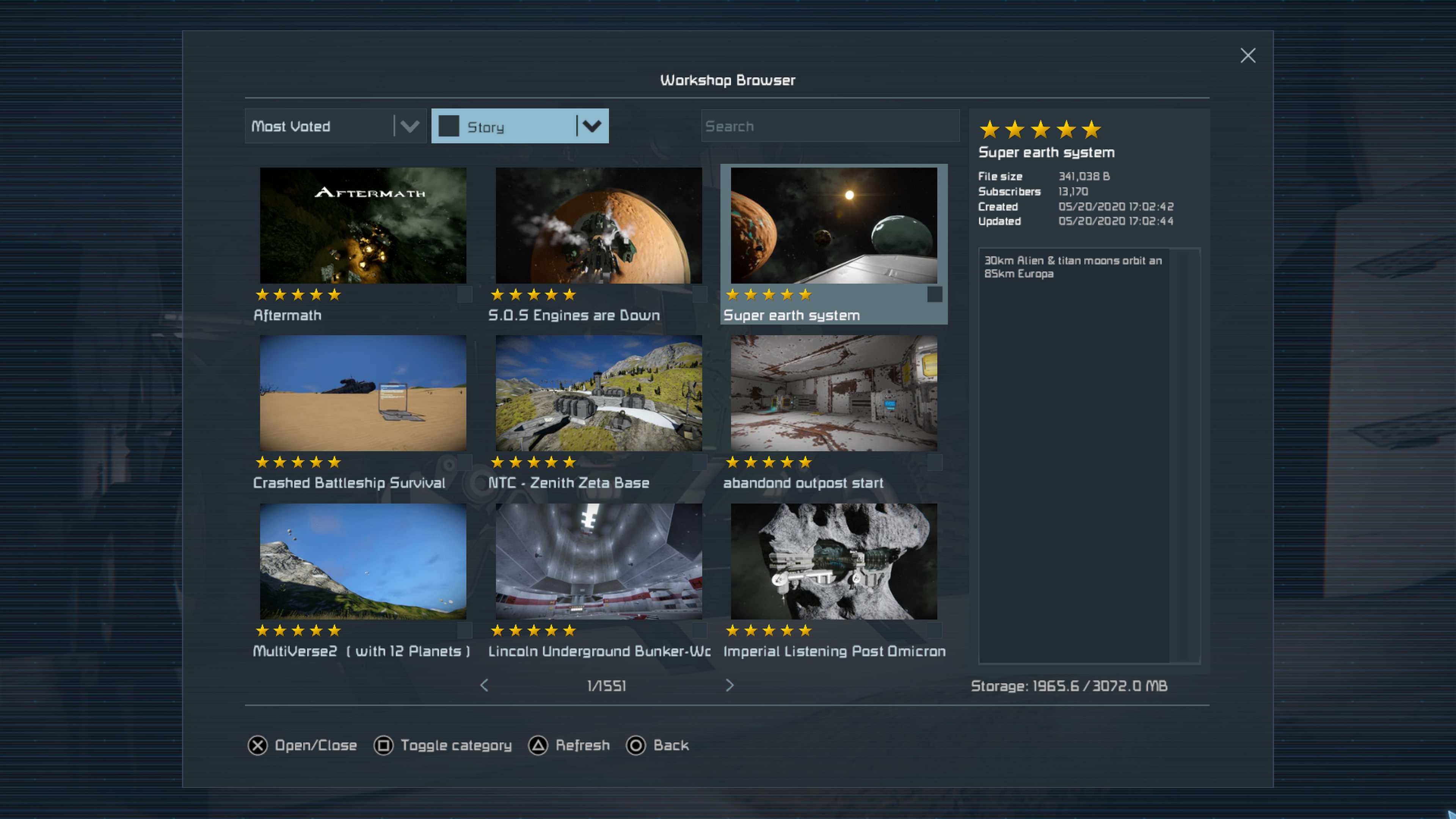The width and height of the screenshot is (1456, 819).
Task: Select the abandond outpost start title
Action: click(x=803, y=483)
